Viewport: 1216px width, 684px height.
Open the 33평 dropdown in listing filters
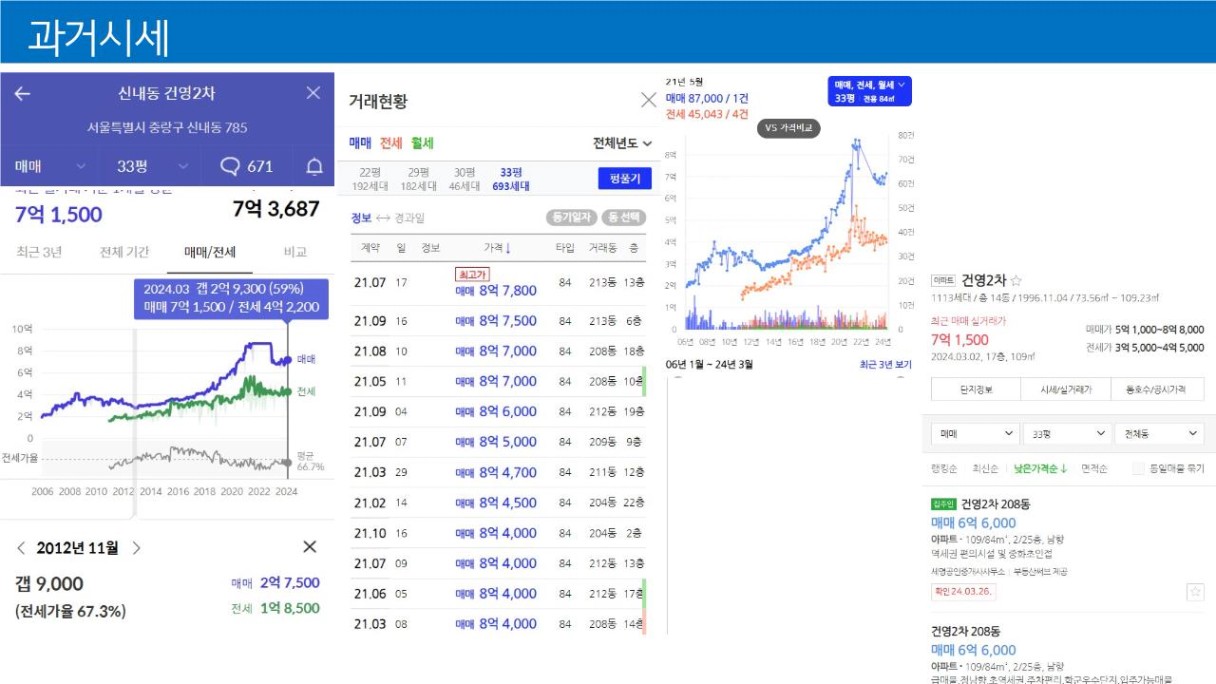click(1067, 434)
